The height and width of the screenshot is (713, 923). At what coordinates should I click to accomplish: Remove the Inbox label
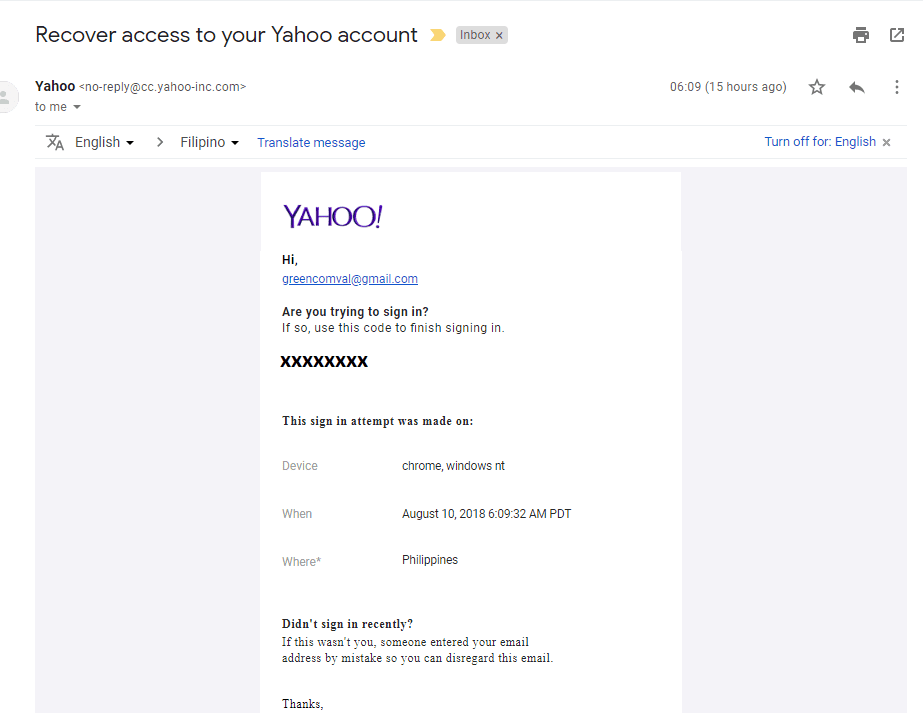tap(498, 34)
